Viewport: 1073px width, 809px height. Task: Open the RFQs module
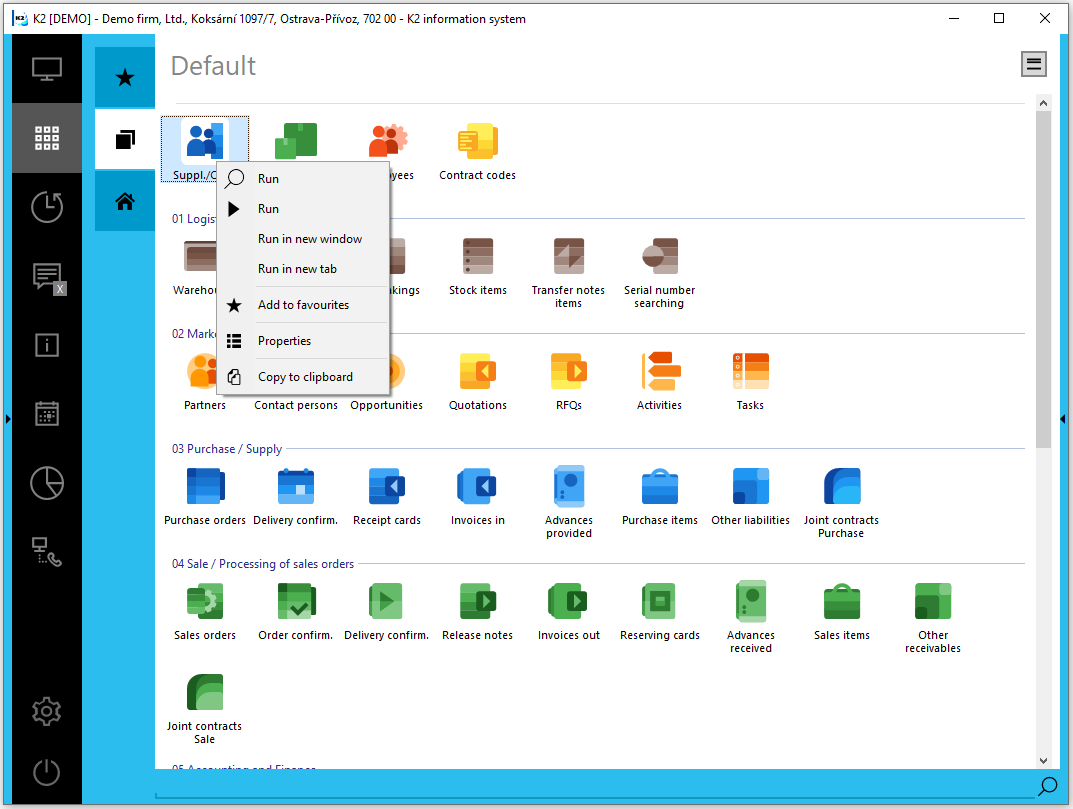coord(569,381)
